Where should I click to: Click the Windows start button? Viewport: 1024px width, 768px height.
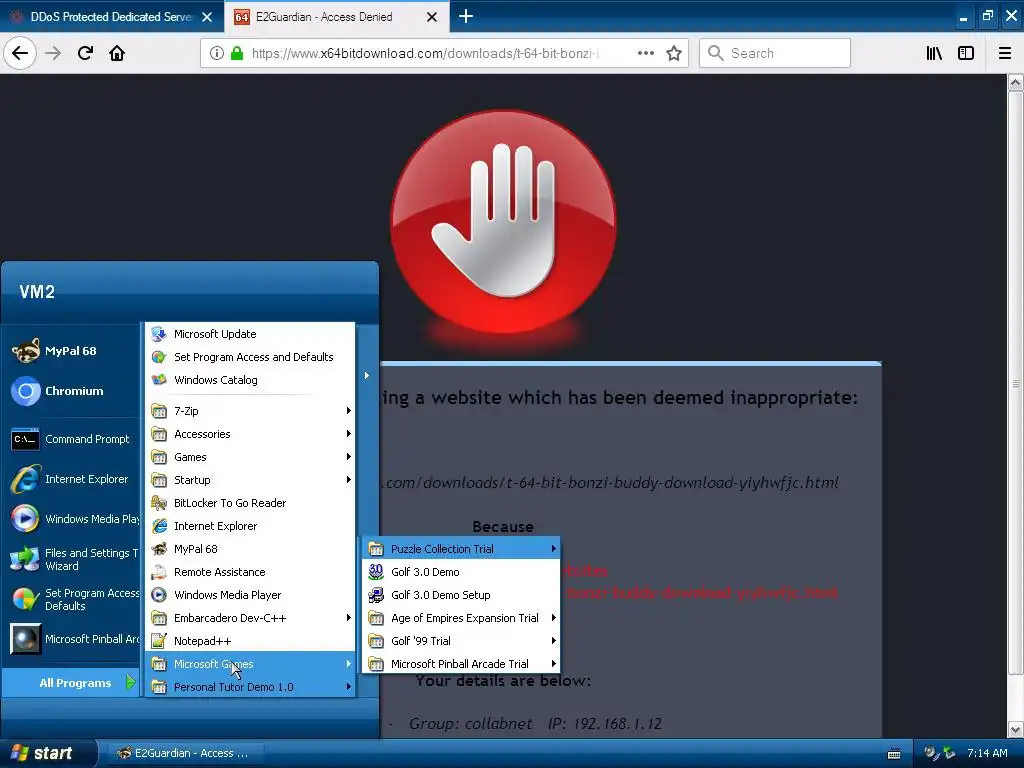48,754
